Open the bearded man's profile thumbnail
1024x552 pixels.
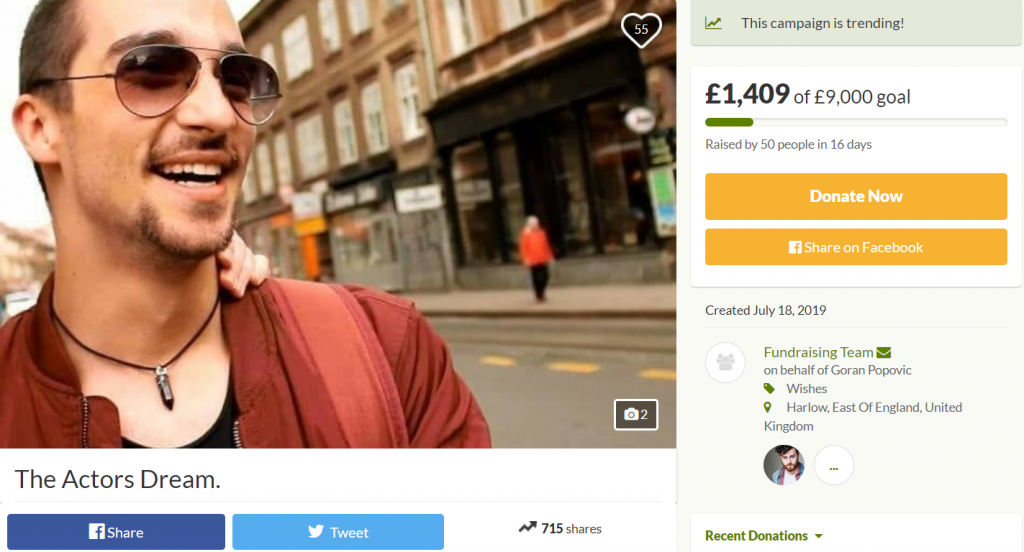[784, 465]
